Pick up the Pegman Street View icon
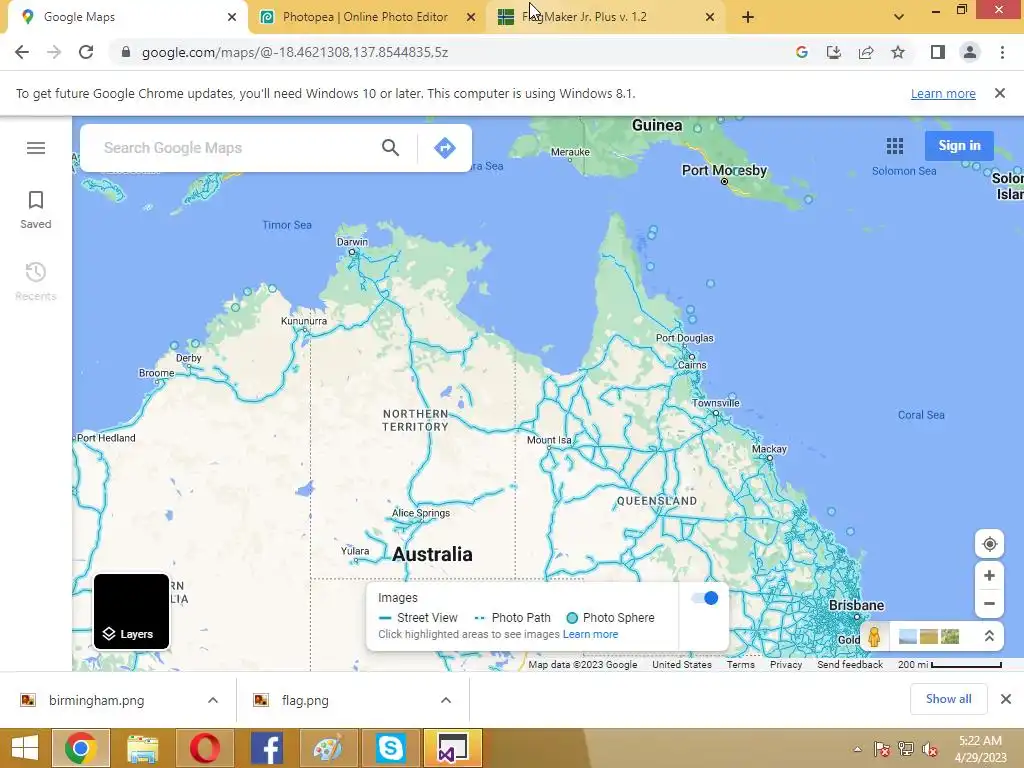The height and width of the screenshot is (768, 1024). pos(874,636)
